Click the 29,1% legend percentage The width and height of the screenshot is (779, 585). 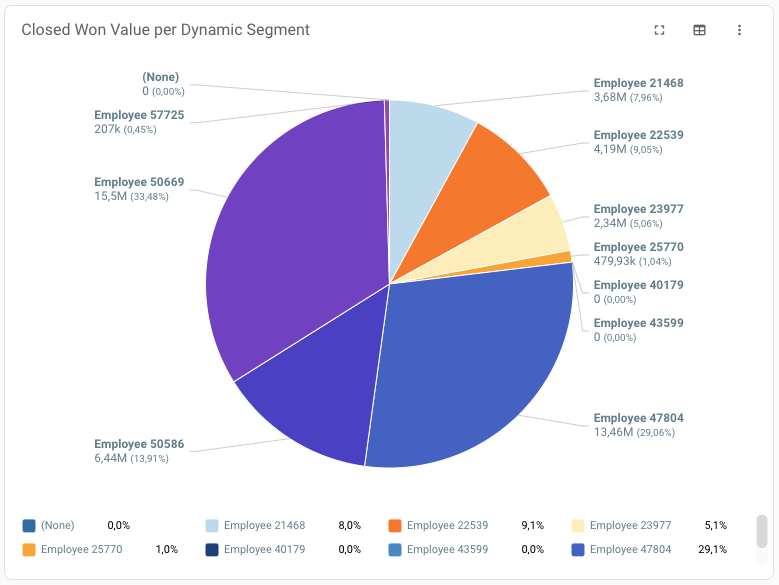tap(712, 550)
